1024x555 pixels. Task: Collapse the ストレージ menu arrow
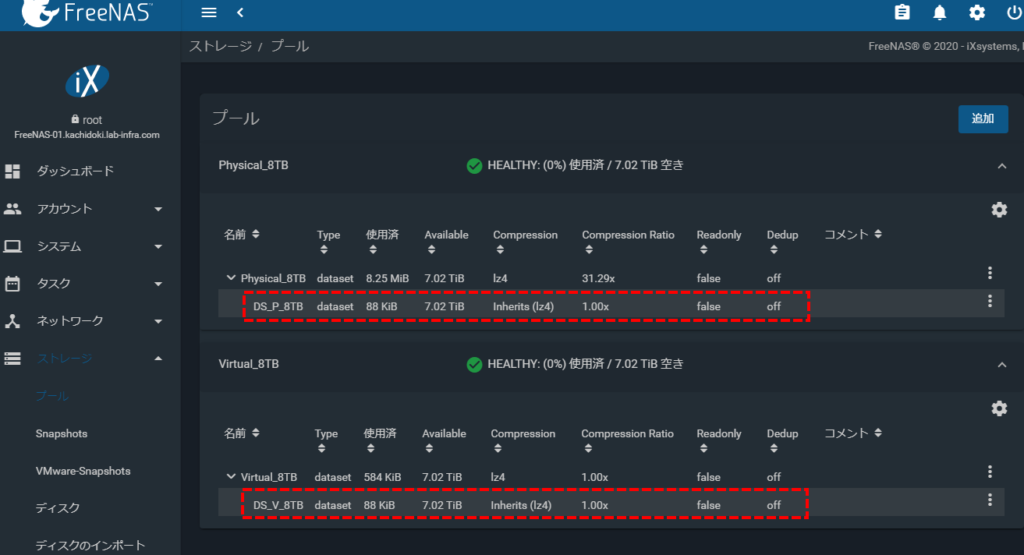158,358
